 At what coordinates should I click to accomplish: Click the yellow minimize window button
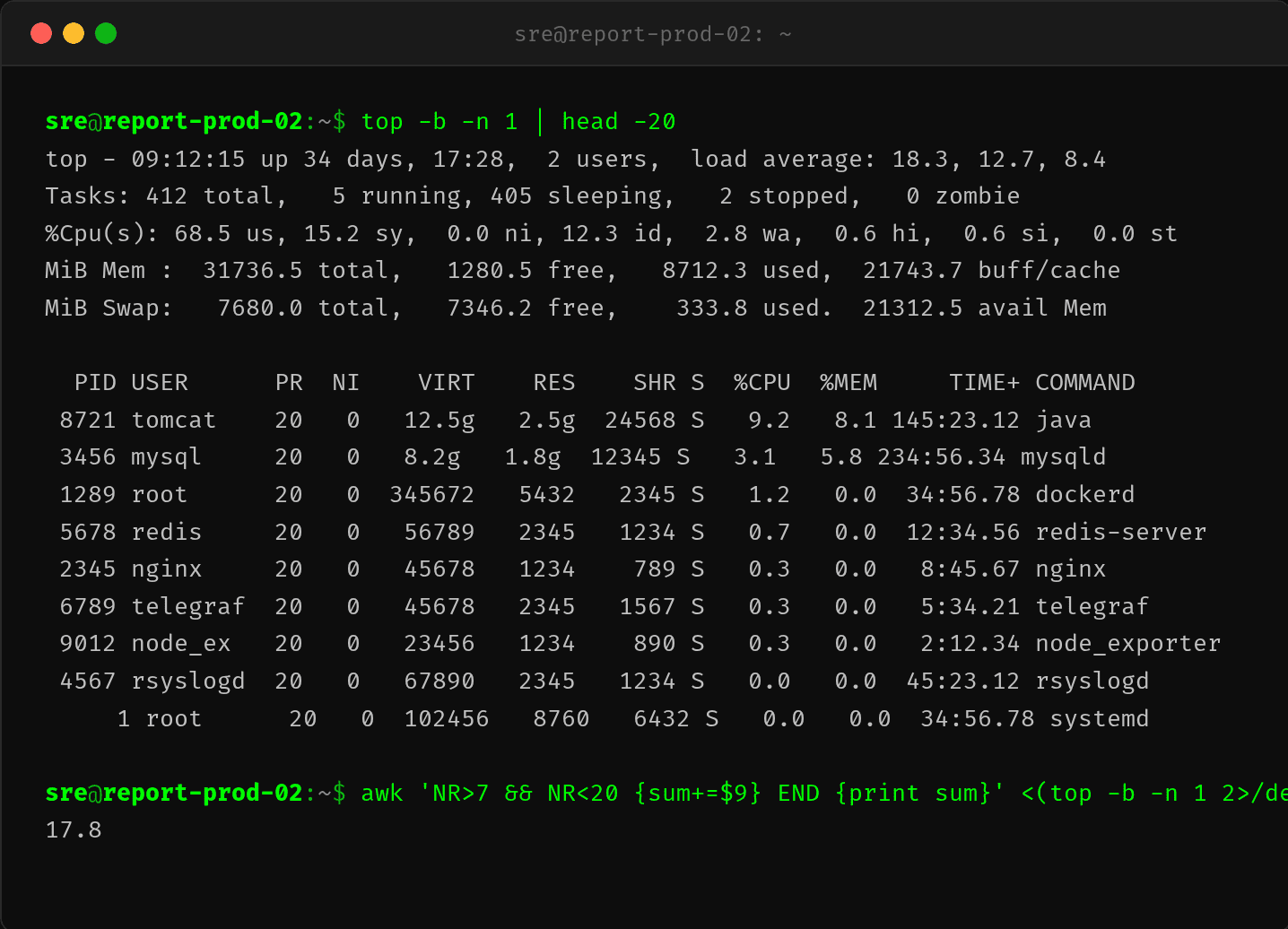click(x=74, y=33)
